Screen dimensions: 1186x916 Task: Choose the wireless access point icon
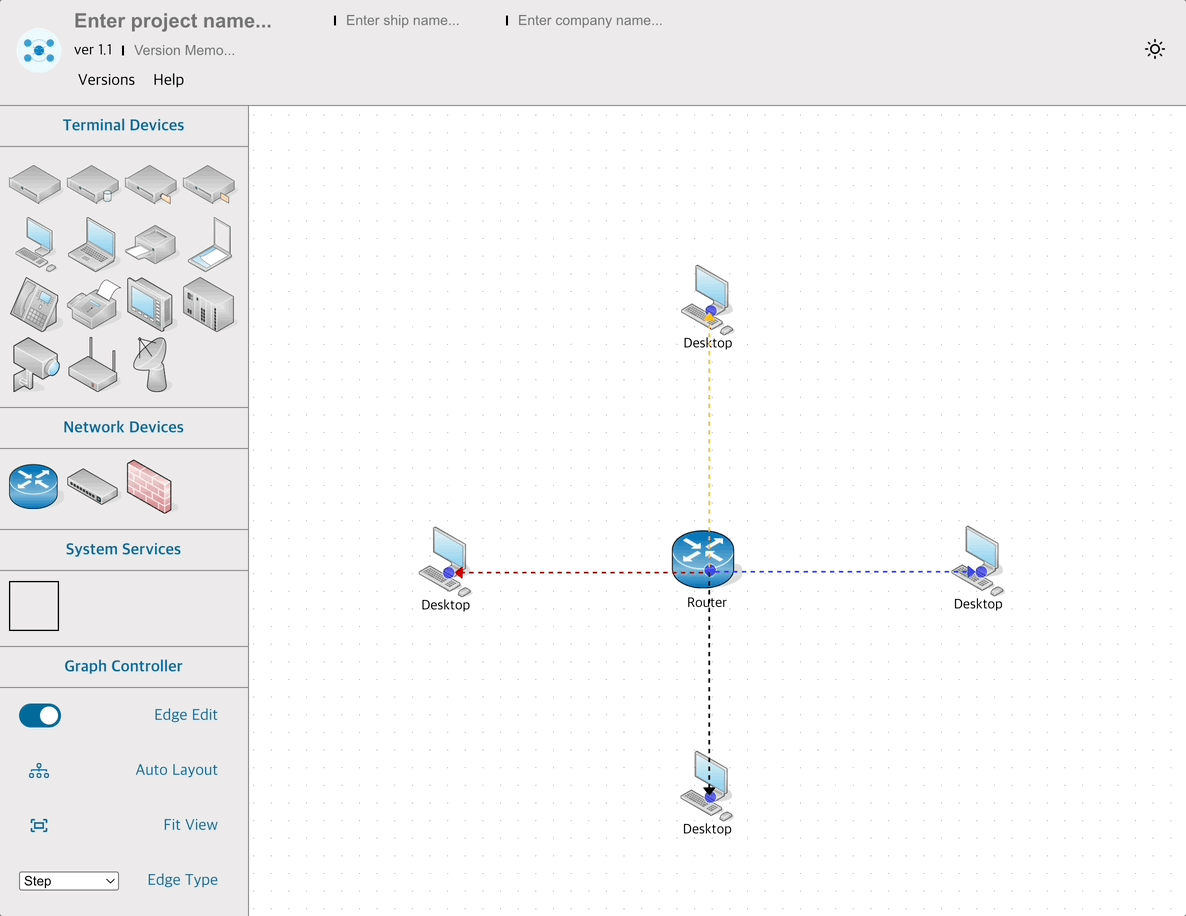(x=93, y=365)
